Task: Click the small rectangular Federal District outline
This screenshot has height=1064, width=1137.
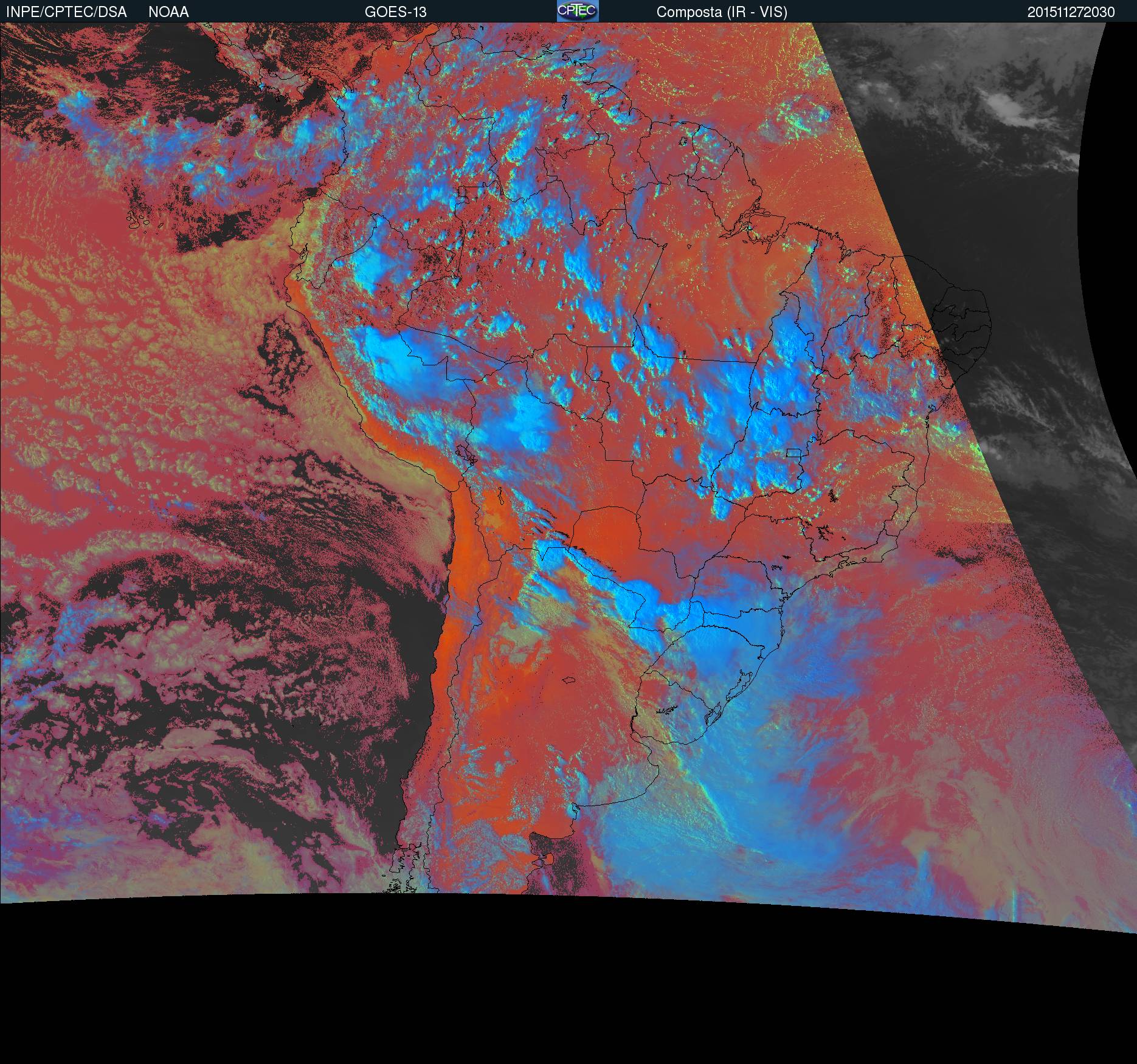Action: pos(793,452)
